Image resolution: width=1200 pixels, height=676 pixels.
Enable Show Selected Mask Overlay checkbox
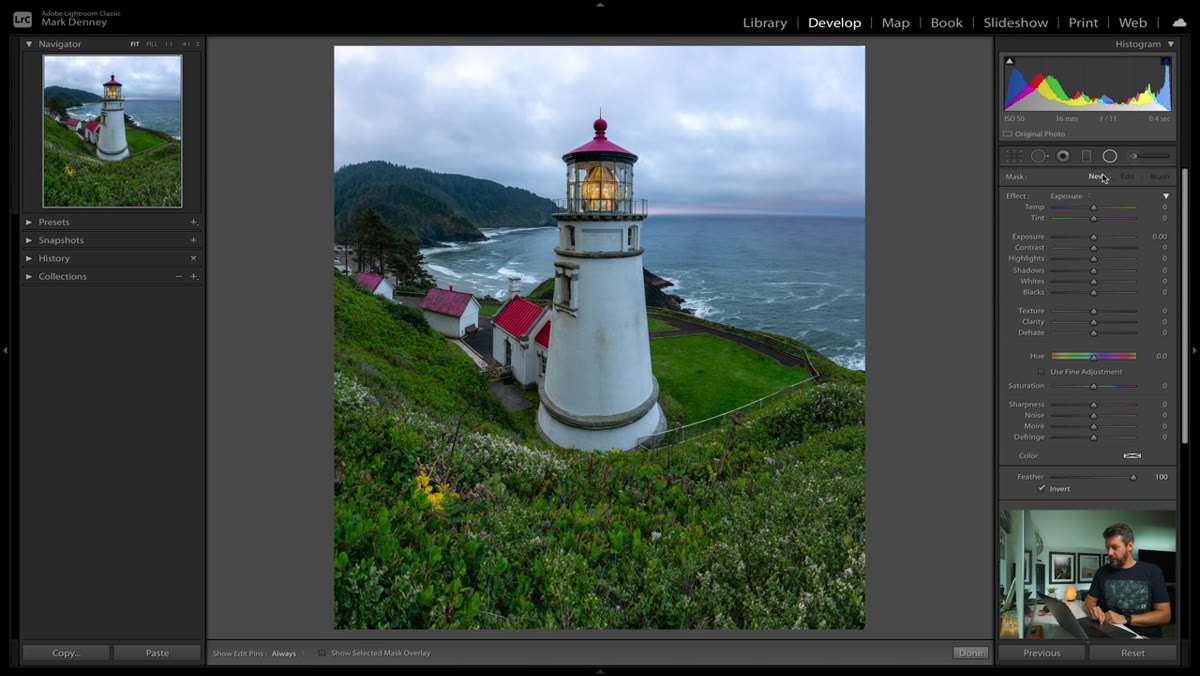pyautogui.click(x=322, y=653)
